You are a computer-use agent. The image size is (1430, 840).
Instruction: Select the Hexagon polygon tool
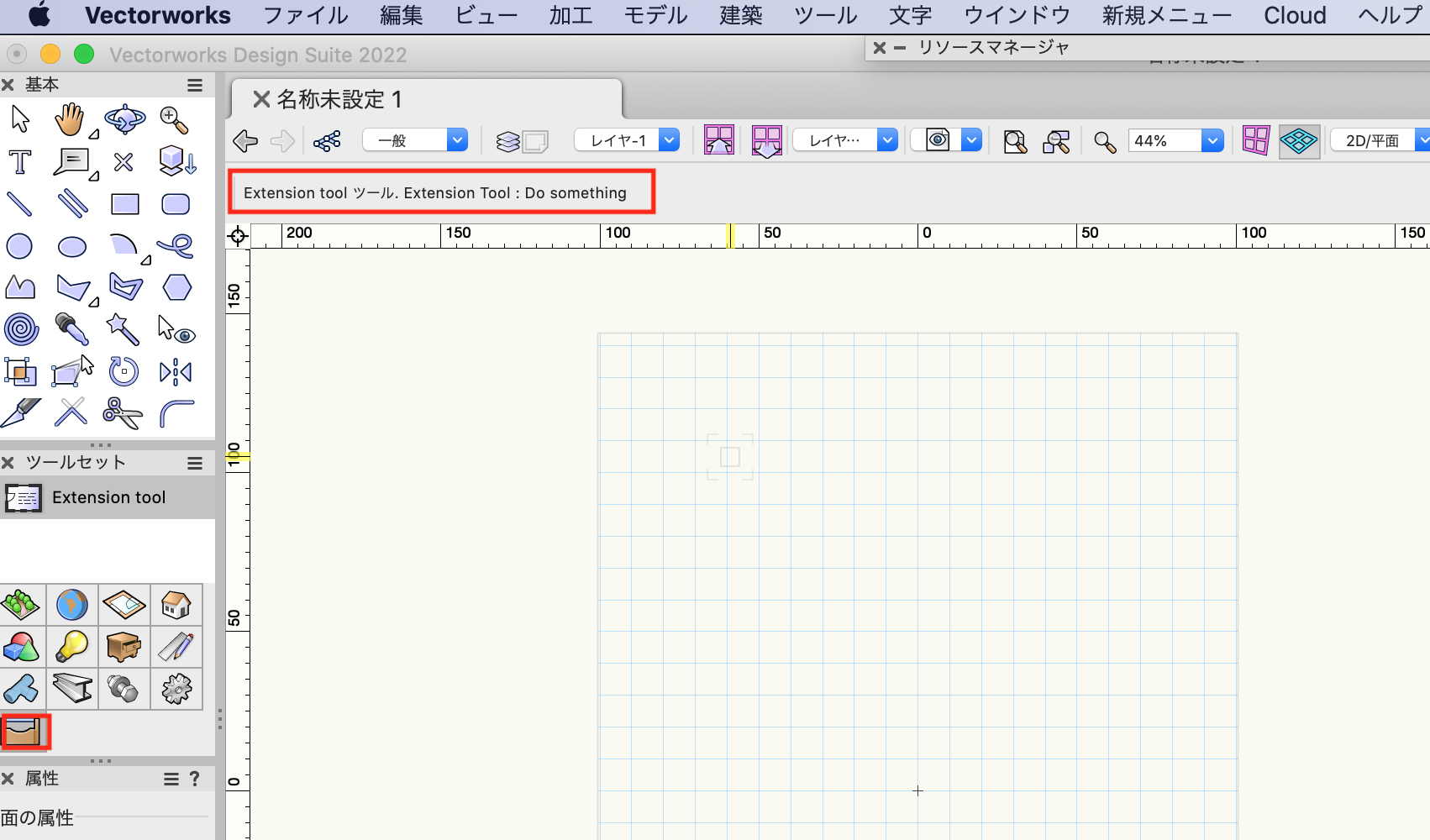(x=176, y=288)
